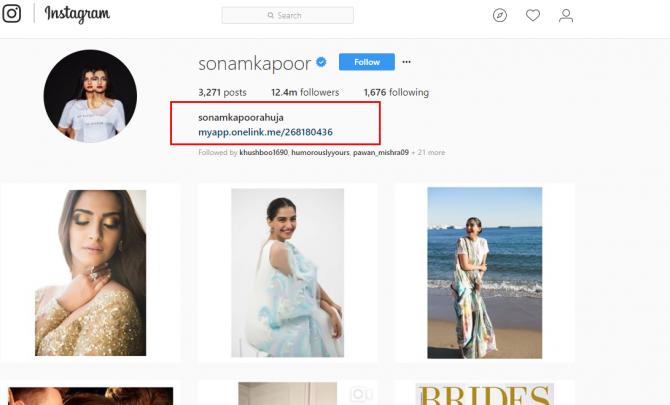Open the 12.4m followers list
This screenshot has height=405, width=670.
pos(305,92)
